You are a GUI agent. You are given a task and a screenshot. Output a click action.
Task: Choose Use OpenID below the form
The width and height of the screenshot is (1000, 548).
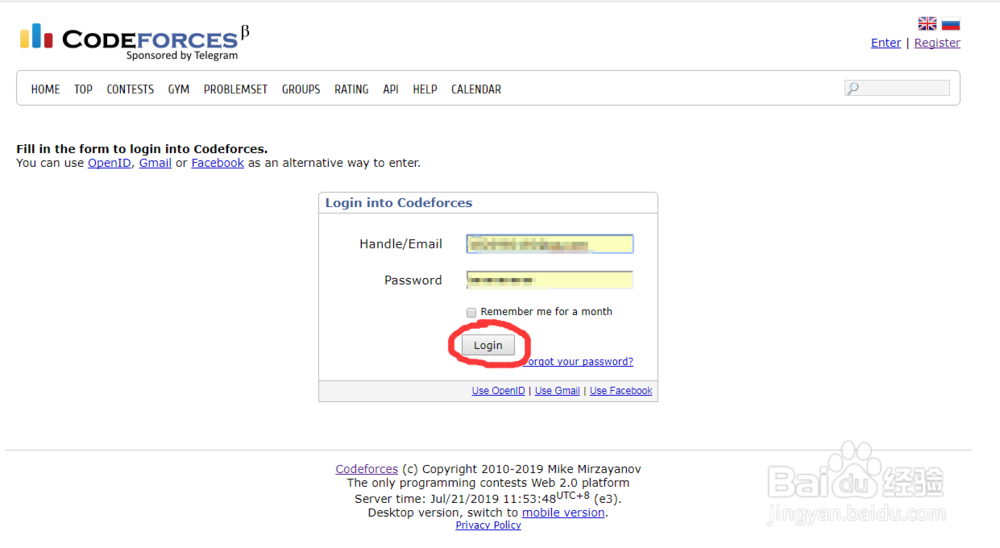(498, 390)
